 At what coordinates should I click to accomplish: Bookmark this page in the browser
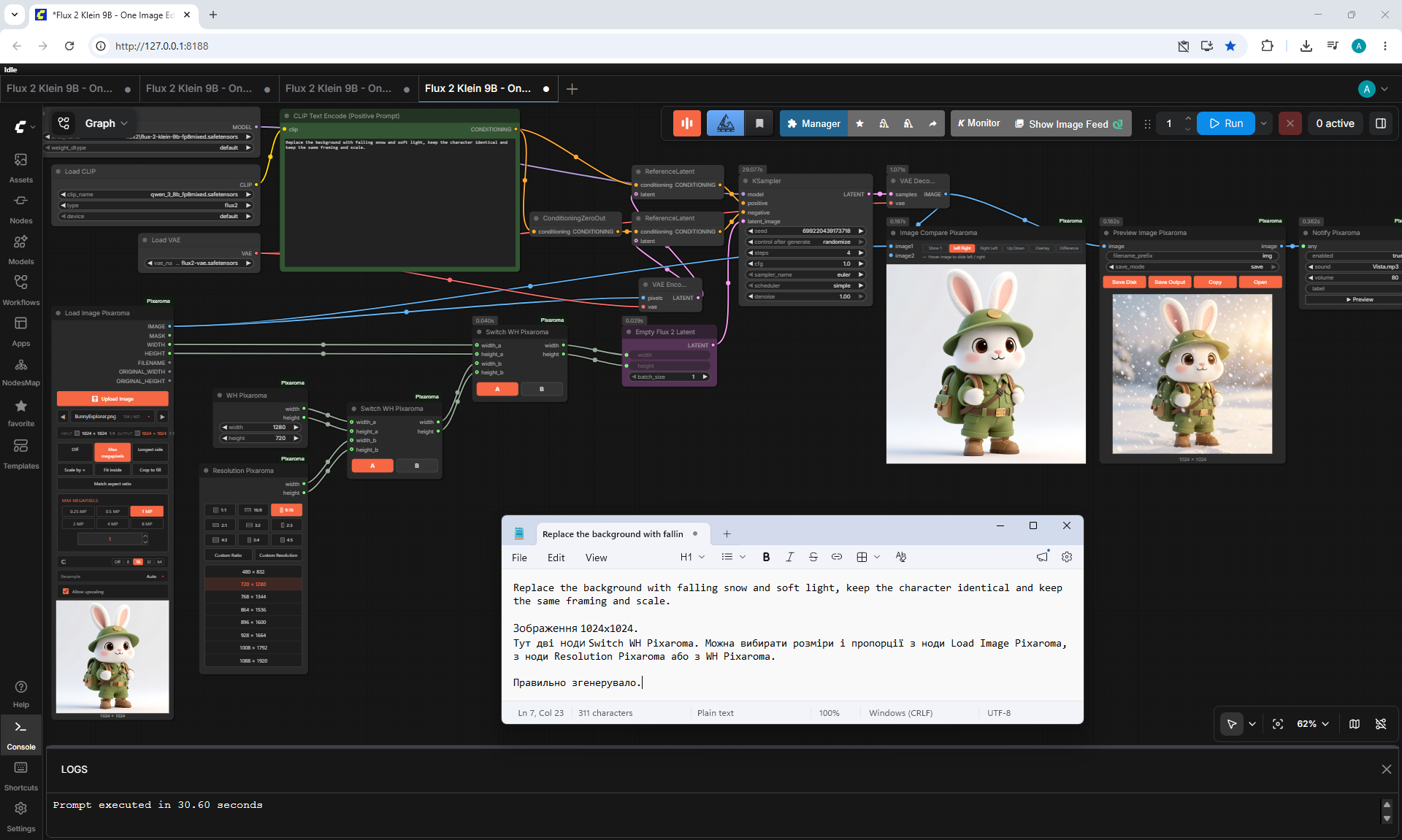pyautogui.click(x=1230, y=46)
